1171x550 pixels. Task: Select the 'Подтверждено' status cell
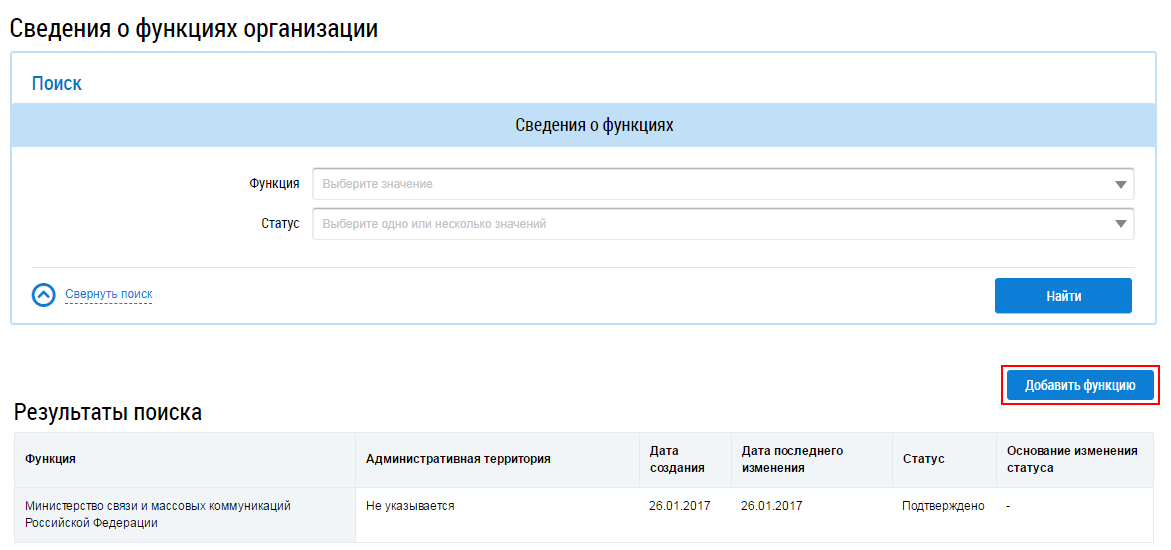[942, 506]
